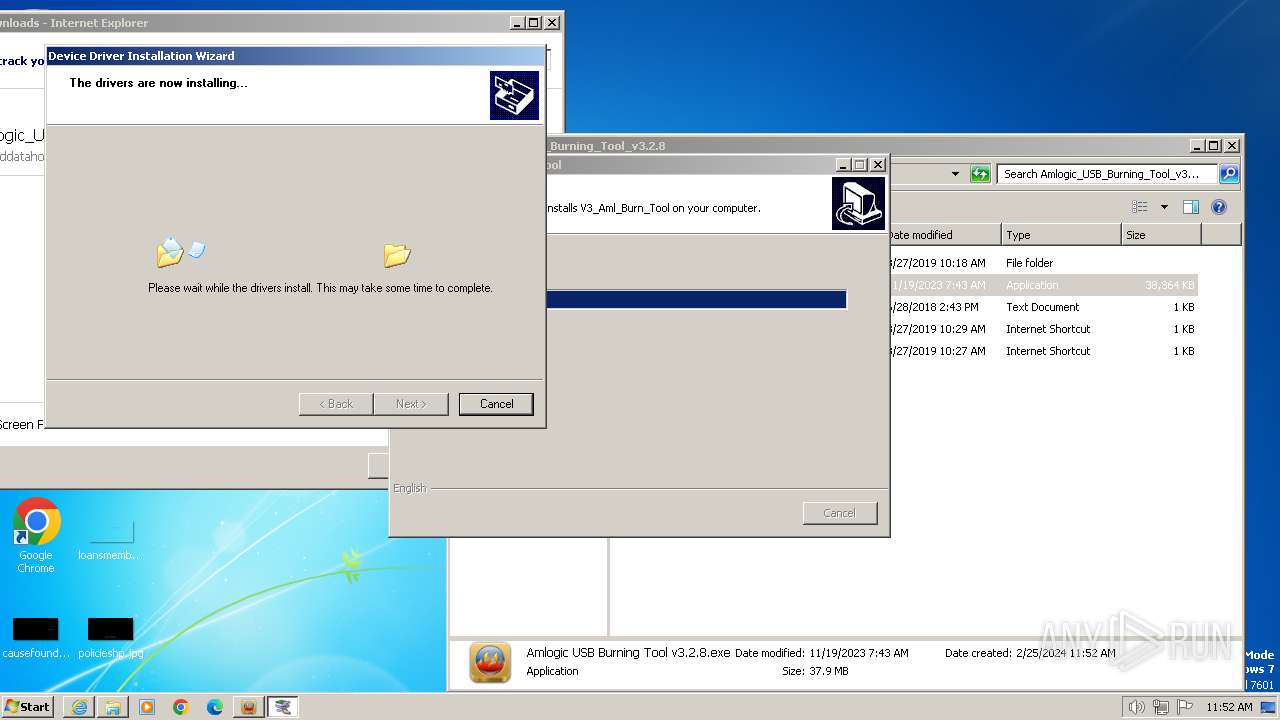Click the destination folder icon in driver wizard
This screenshot has height=720, width=1280.
tap(397, 255)
